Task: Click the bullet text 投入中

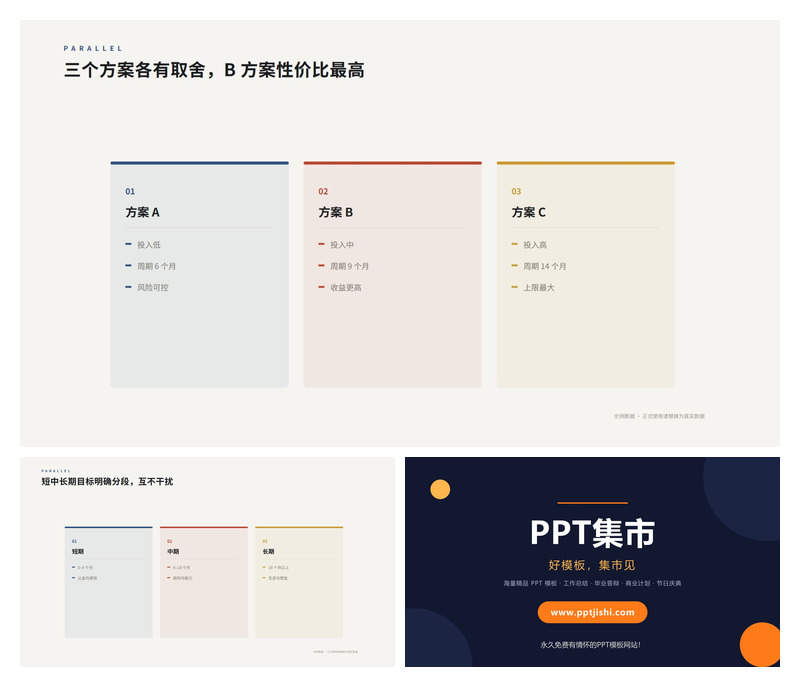Action: [x=342, y=245]
